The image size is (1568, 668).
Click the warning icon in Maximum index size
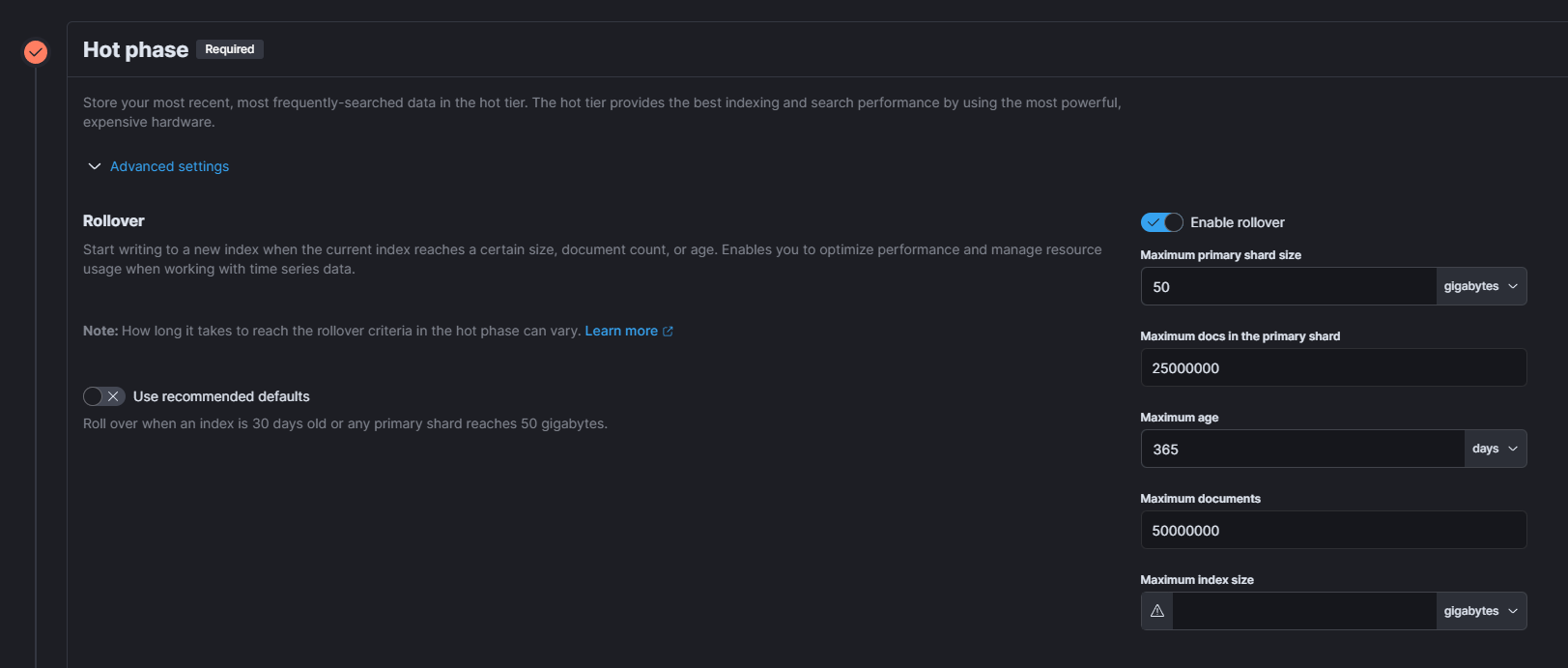click(1157, 611)
